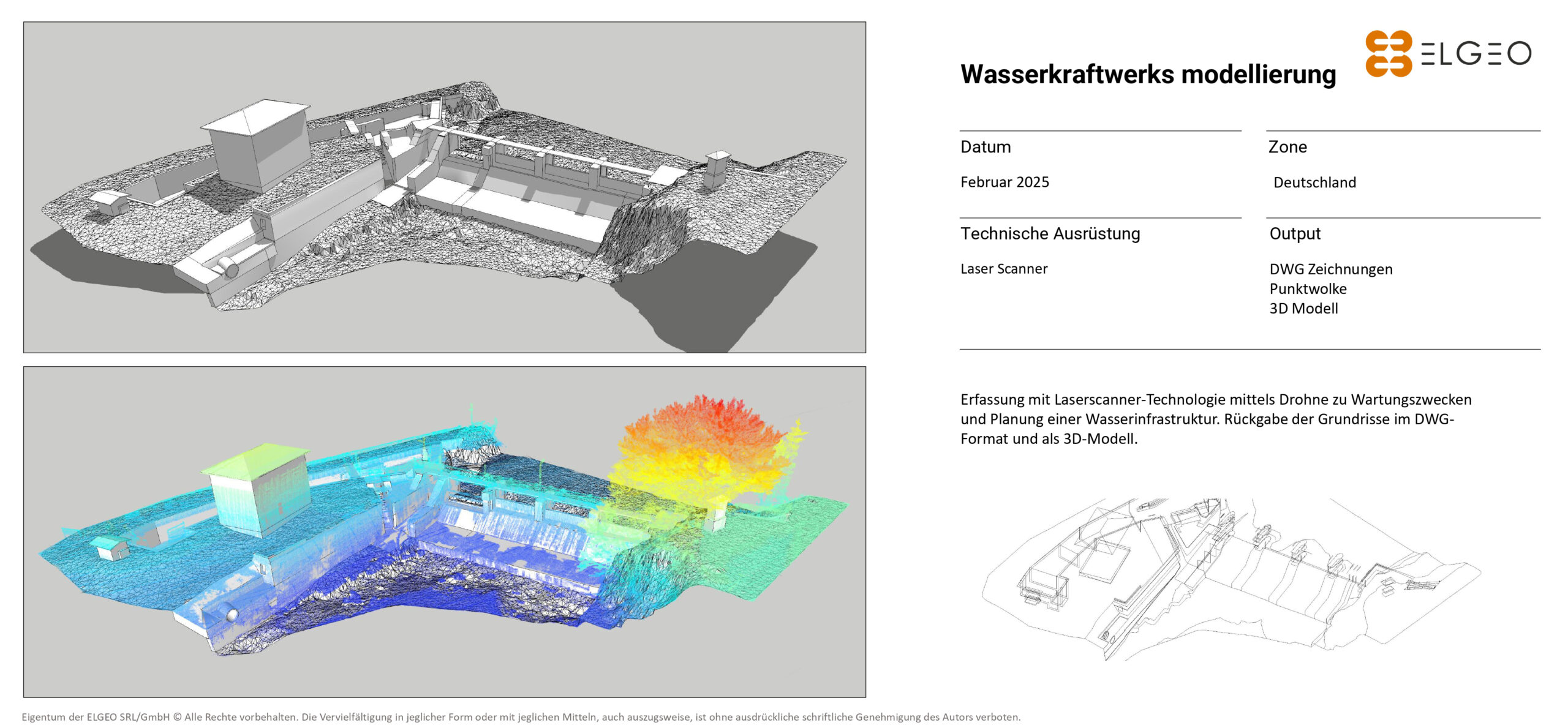This screenshot has height=728, width=1568.
Task: Click the orange ELGEO logo icon
Action: [1388, 54]
